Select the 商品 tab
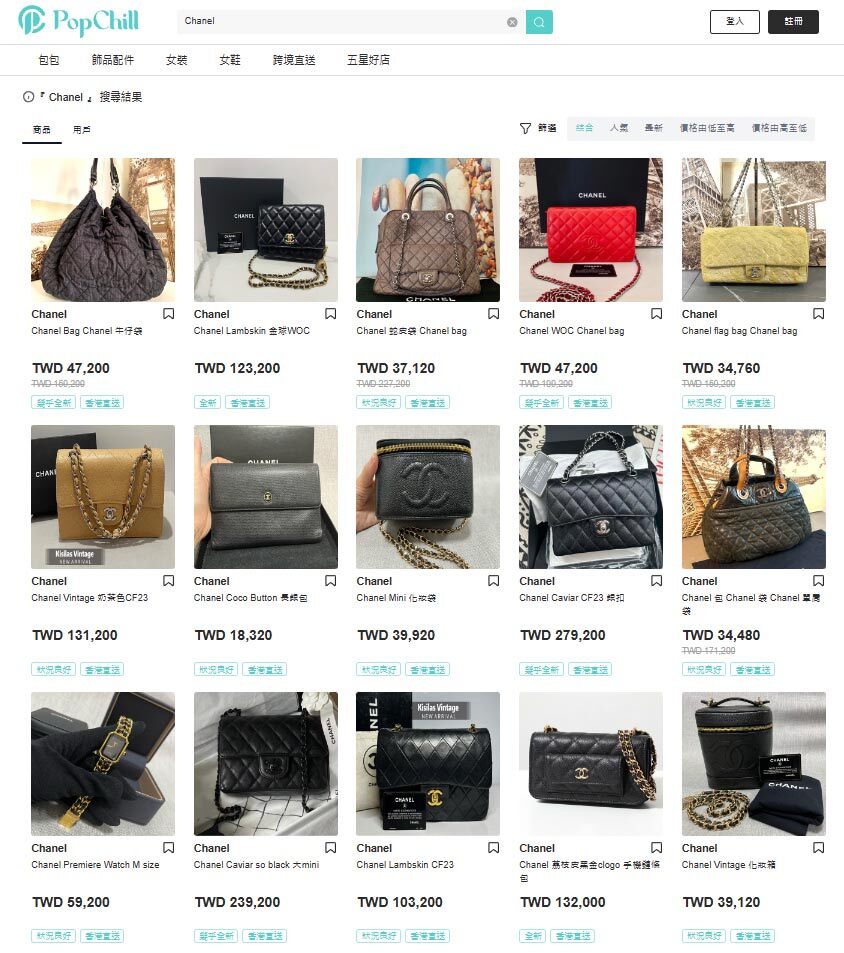844x953 pixels. point(42,129)
